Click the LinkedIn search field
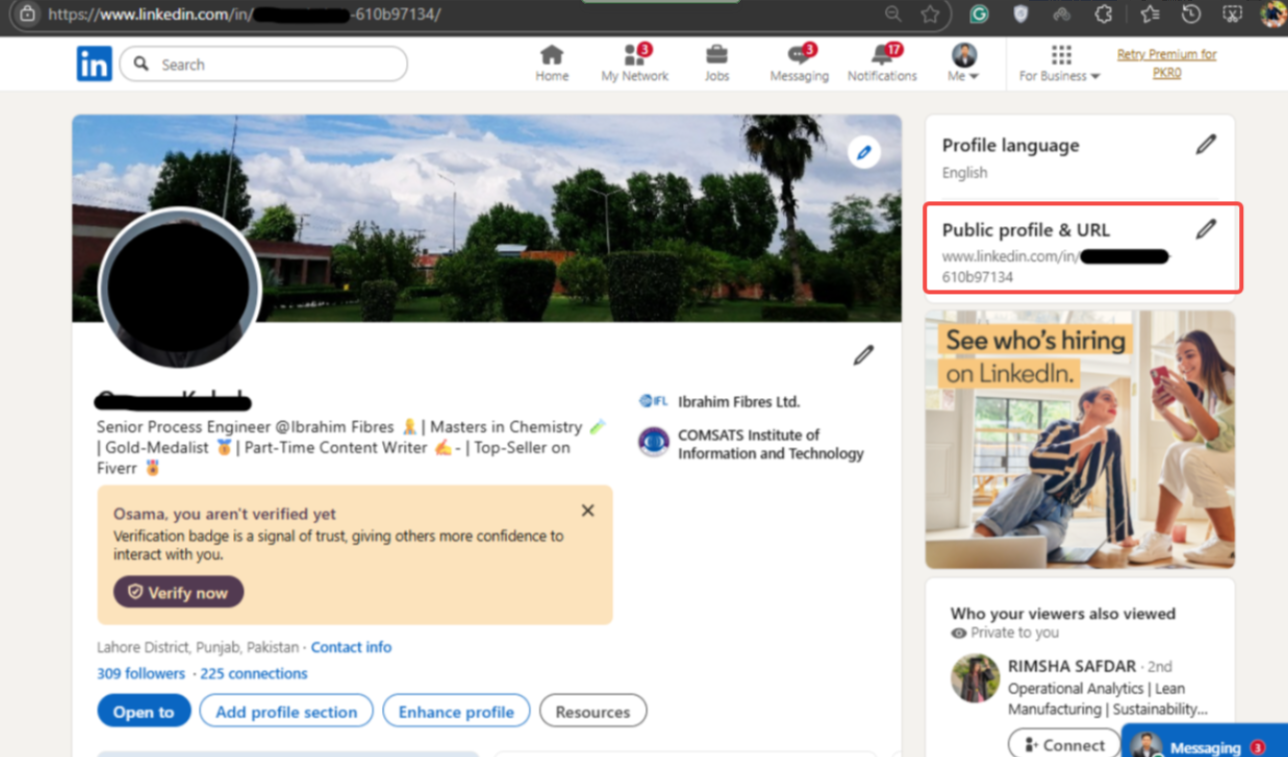This screenshot has height=757, width=1288. (x=263, y=63)
